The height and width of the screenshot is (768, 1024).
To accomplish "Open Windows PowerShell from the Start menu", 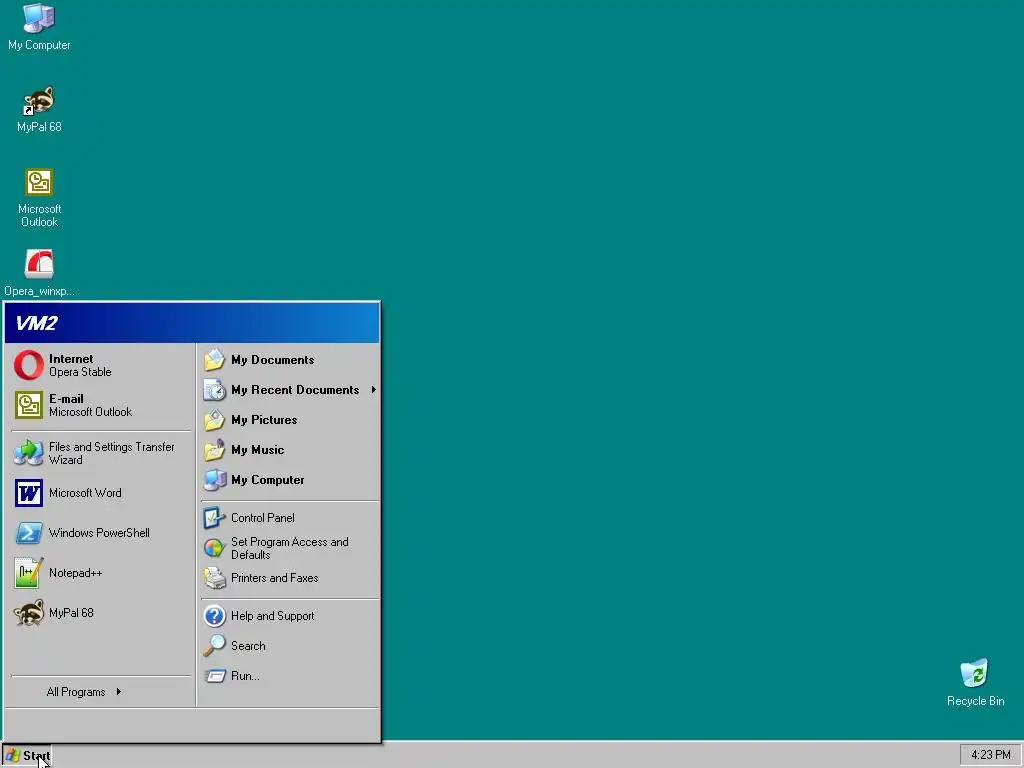I will [101, 533].
